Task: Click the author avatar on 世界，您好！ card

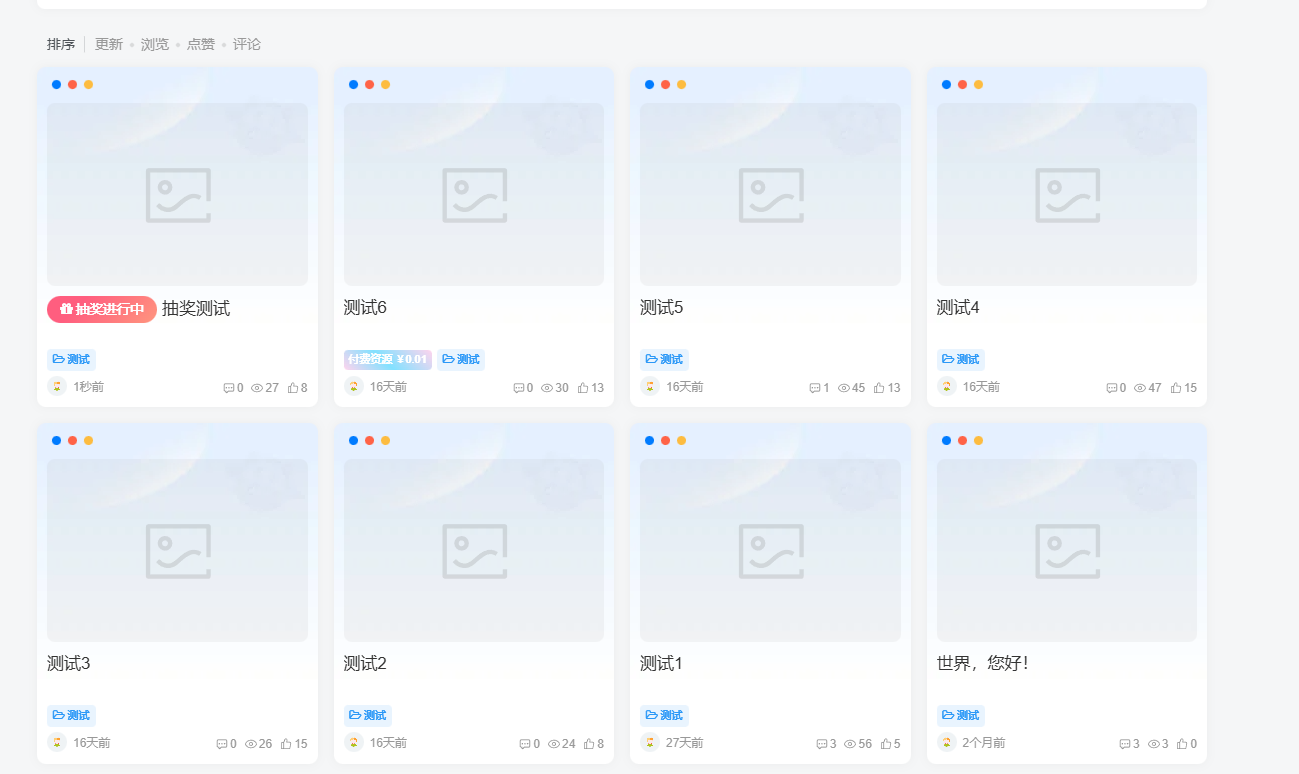Action: point(947,743)
